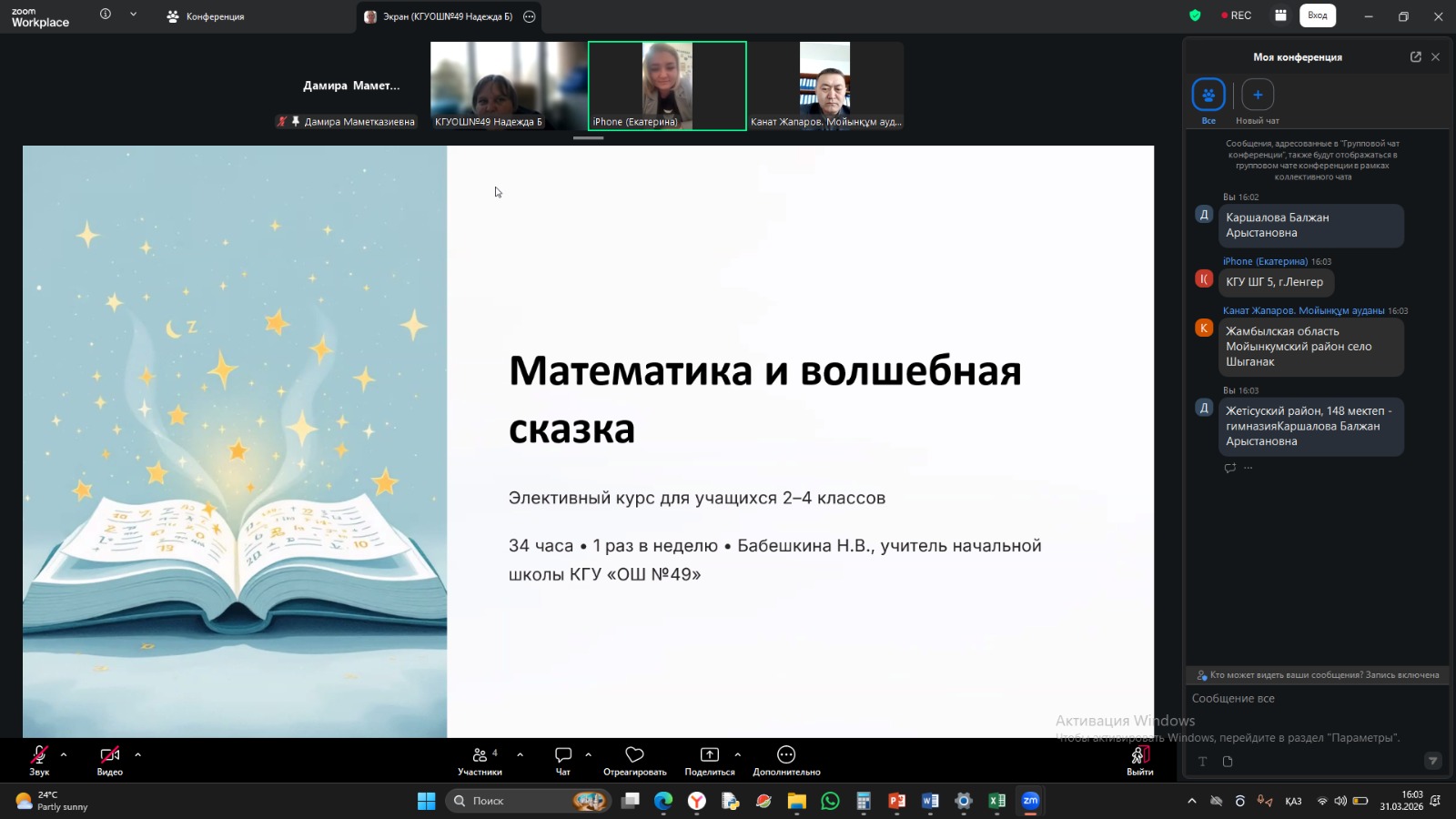Send the message with the send arrow
Viewport: 1456px width, 819px height.
coord(1433,761)
